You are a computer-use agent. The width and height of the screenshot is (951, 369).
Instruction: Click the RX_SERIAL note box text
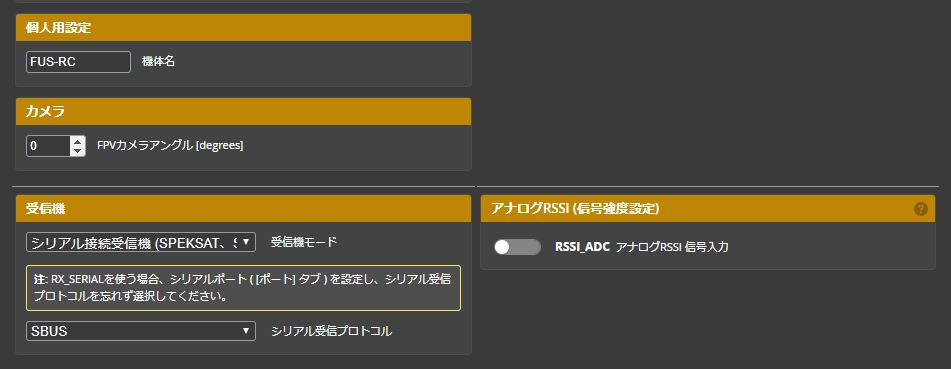tap(243, 288)
